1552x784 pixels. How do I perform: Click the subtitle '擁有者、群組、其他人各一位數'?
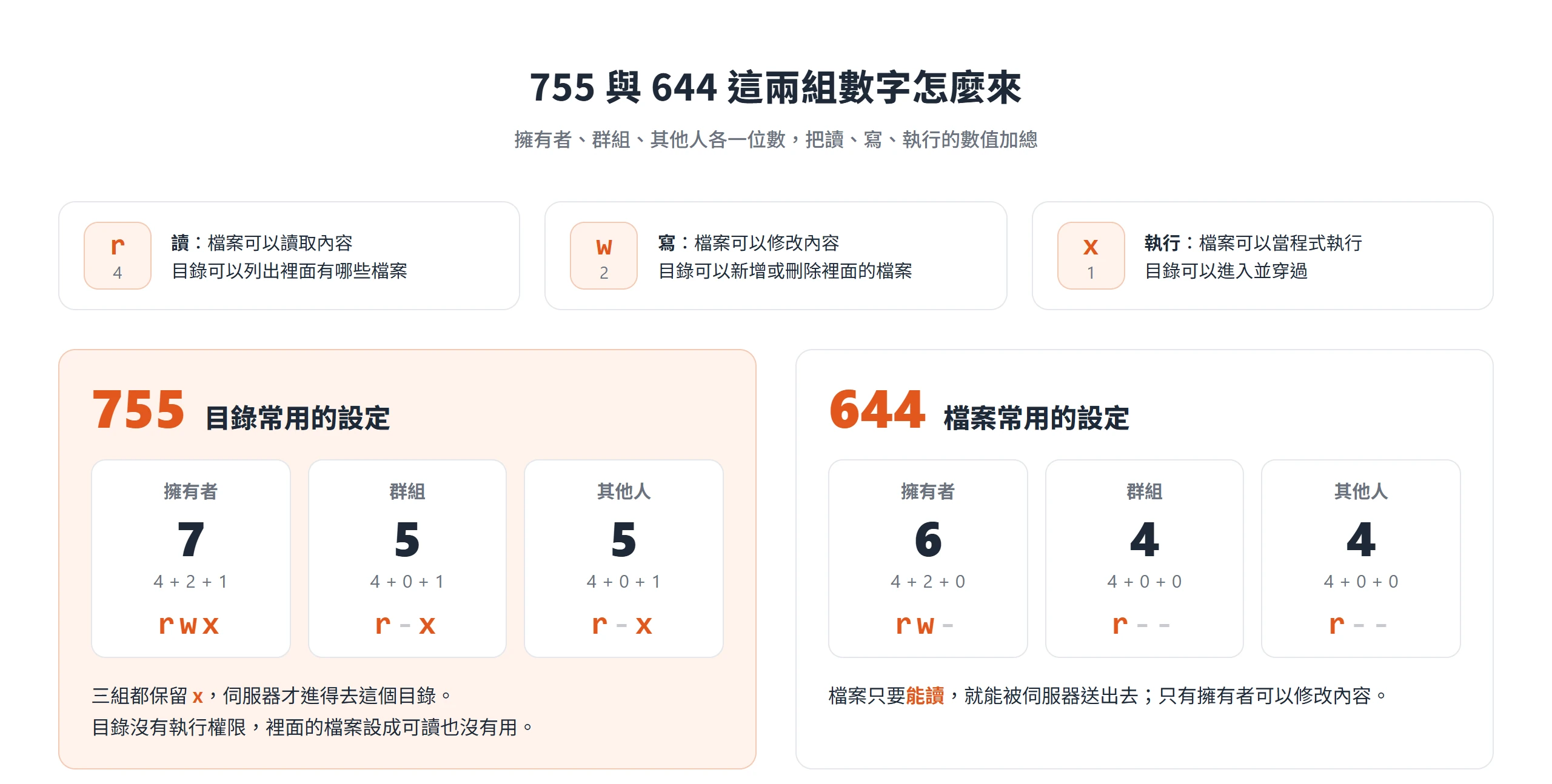point(649,139)
